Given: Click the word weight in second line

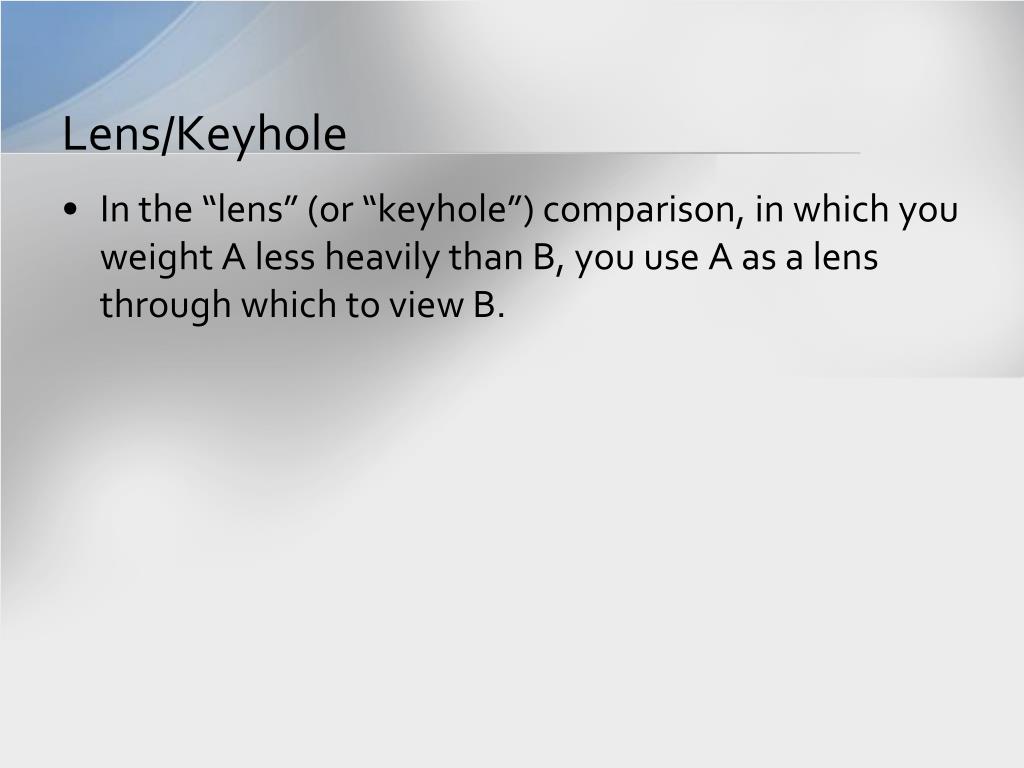Looking at the screenshot, I should coord(156,258).
